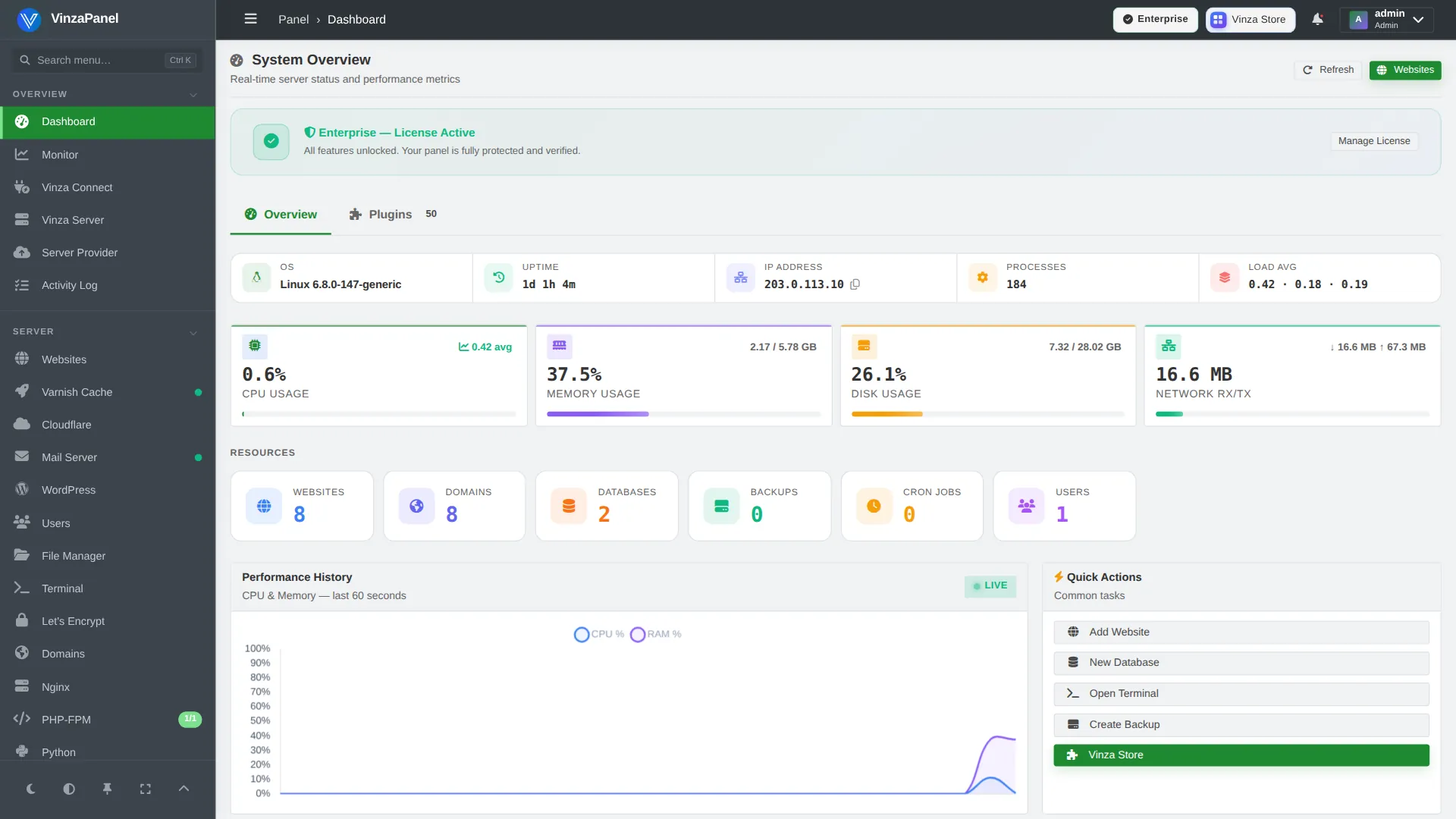Click the green Websites button
Image resolution: width=1456 pixels, height=819 pixels.
coord(1405,70)
